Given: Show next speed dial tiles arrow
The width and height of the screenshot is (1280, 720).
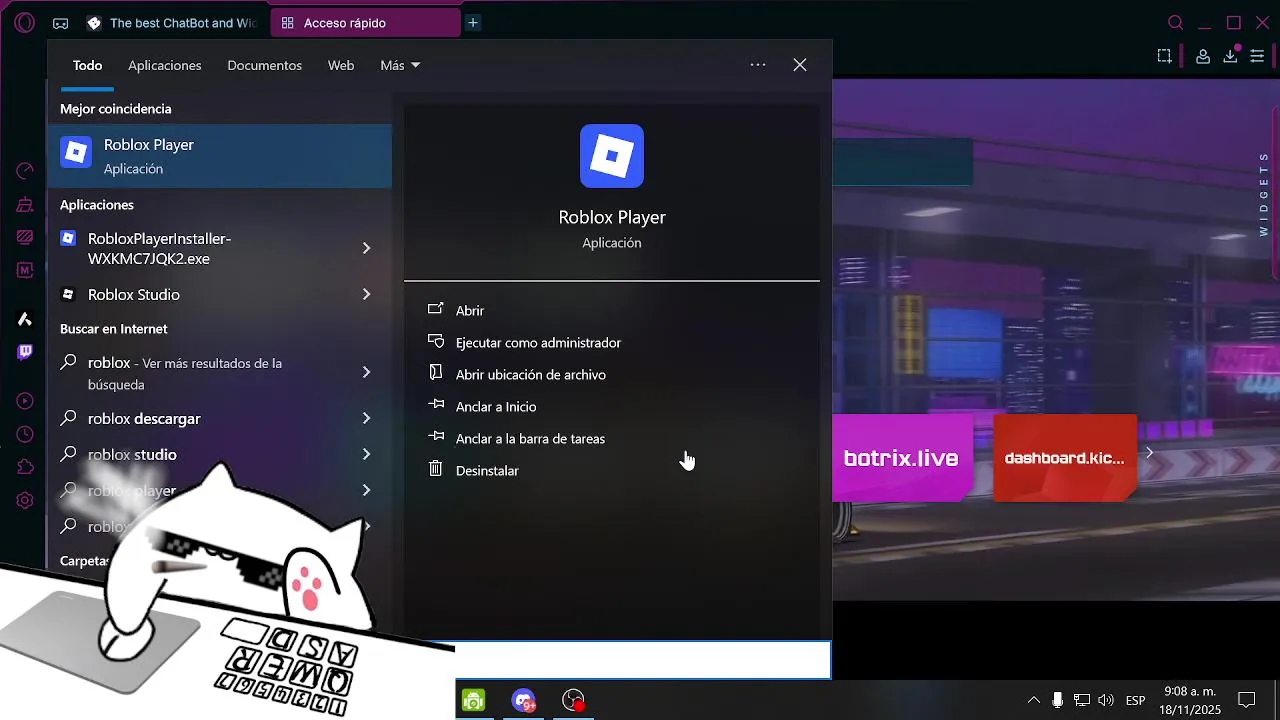Looking at the screenshot, I should 1149,453.
